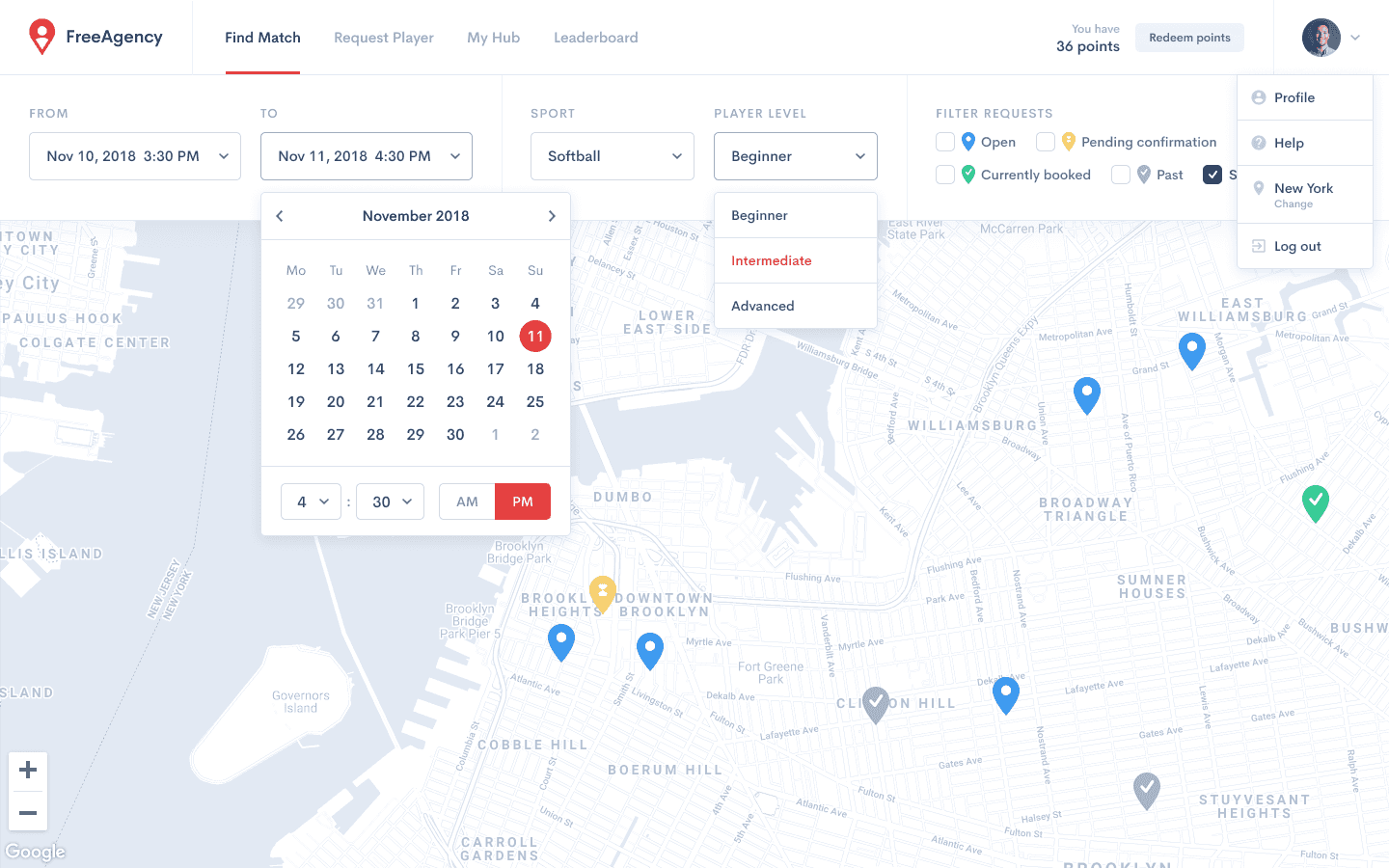The width and height of the screenshot is (1389, 868).
Task: Click the yellow pending pin near Brooklyn Heights
Action: (x=603, y=592)
